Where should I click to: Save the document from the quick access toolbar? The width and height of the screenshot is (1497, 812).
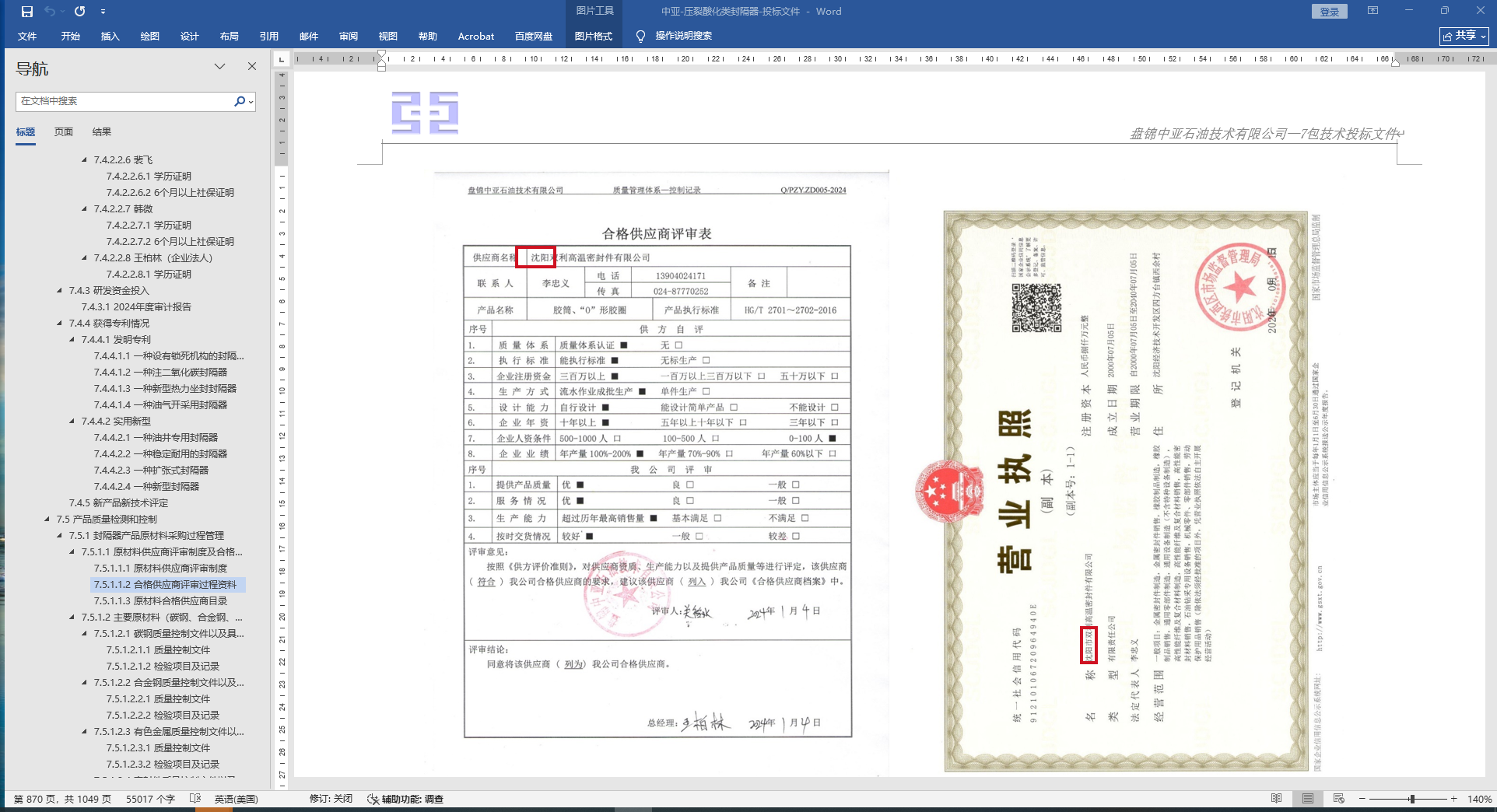(27, 12)
